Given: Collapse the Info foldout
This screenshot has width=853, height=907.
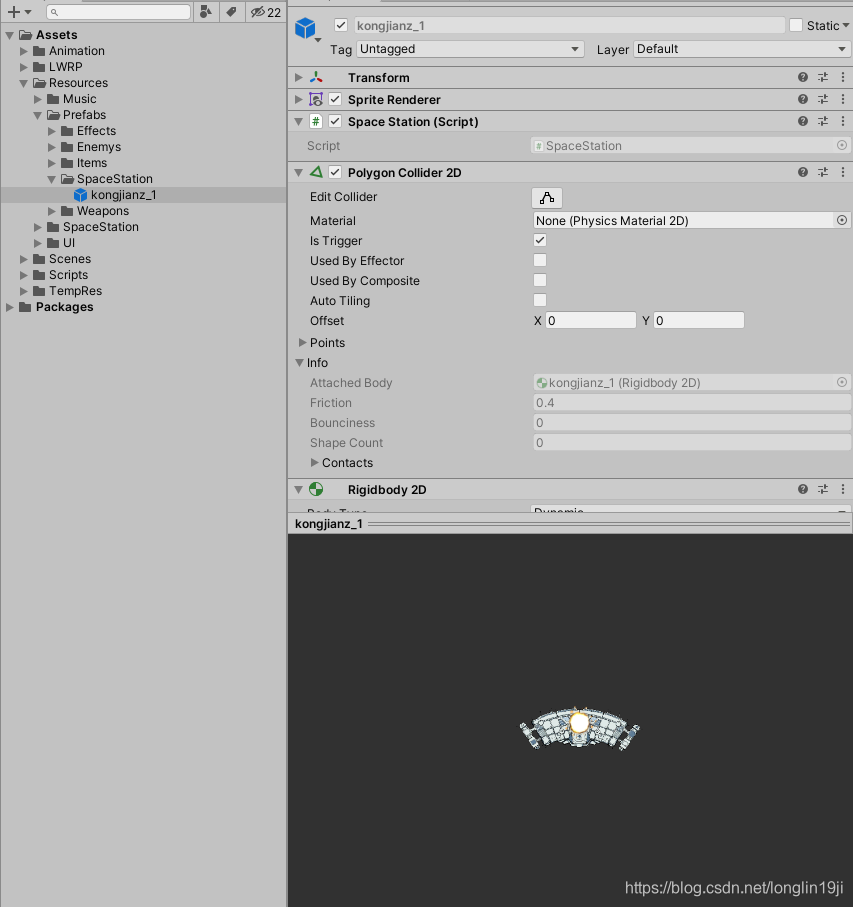Looking at the screenshot, I should pos(299,363).
